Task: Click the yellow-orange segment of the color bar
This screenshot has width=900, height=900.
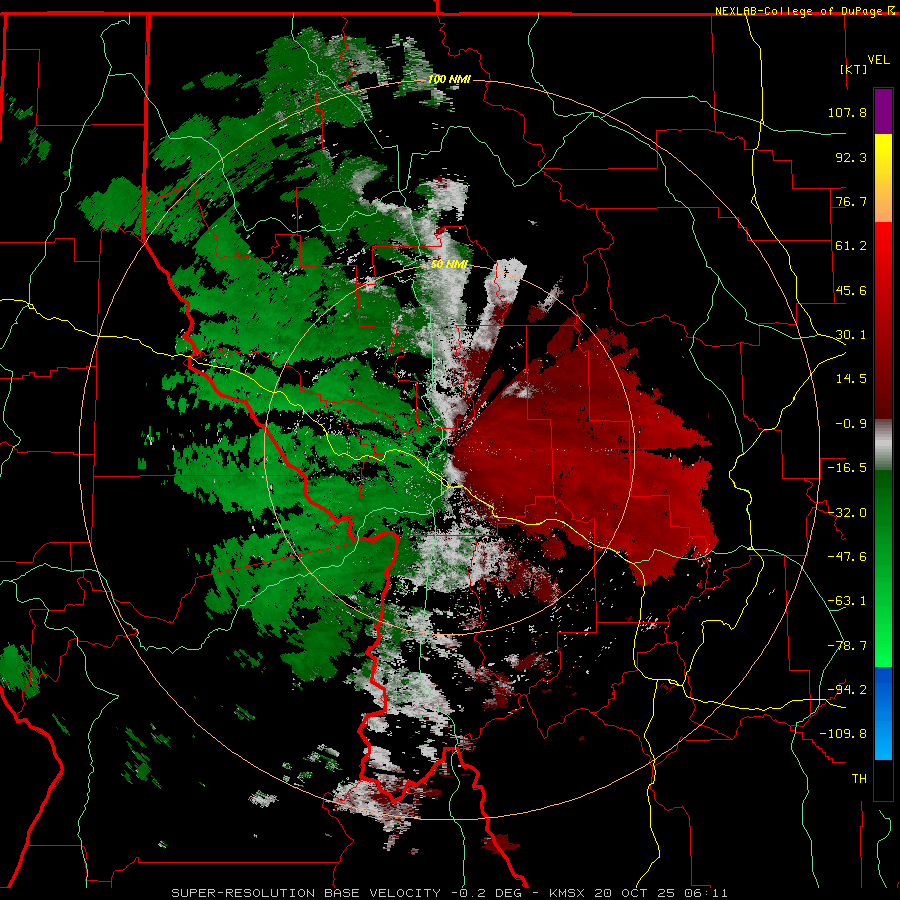Action: [x=883, y=178]
